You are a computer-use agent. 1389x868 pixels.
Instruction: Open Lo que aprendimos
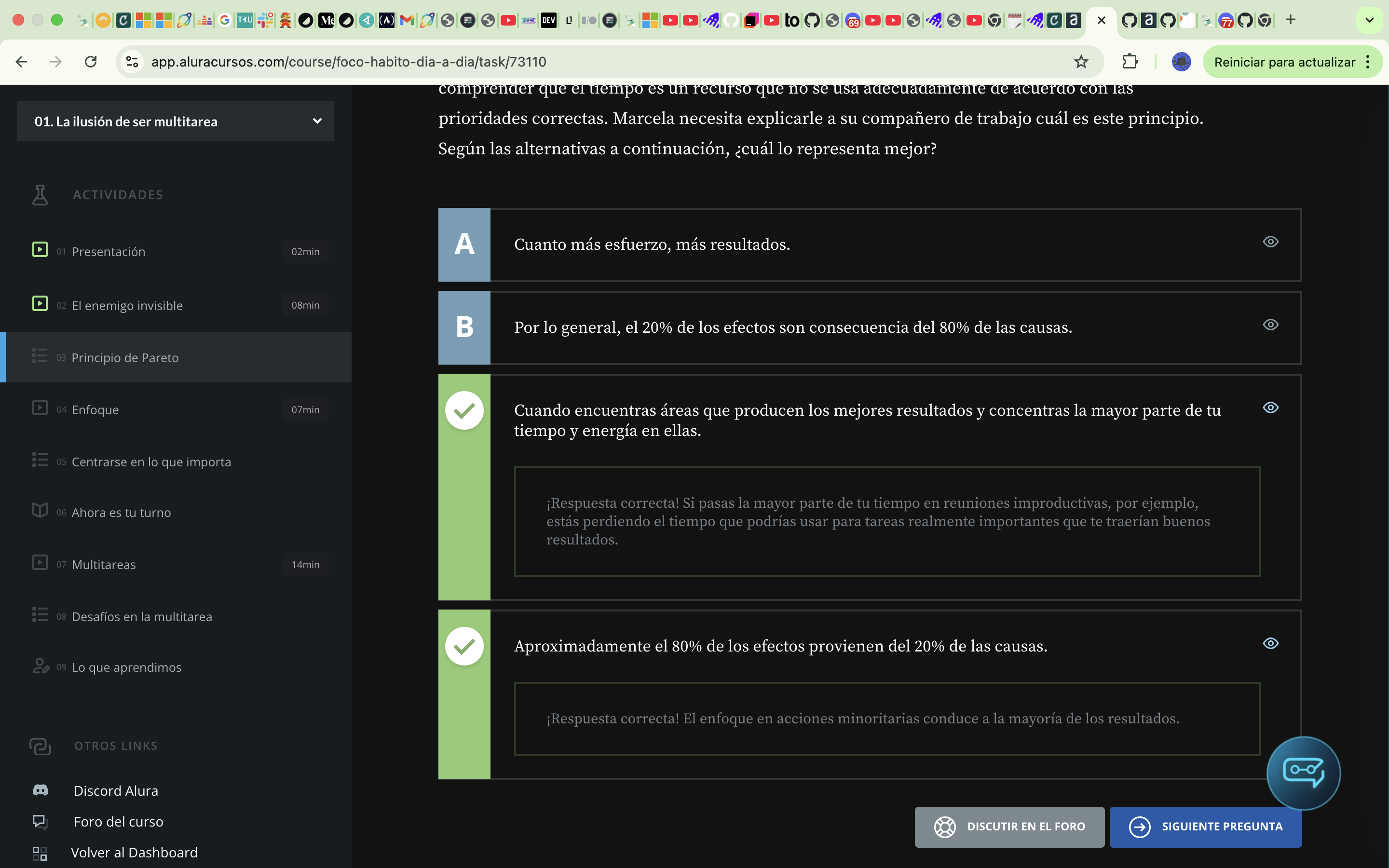126,667
